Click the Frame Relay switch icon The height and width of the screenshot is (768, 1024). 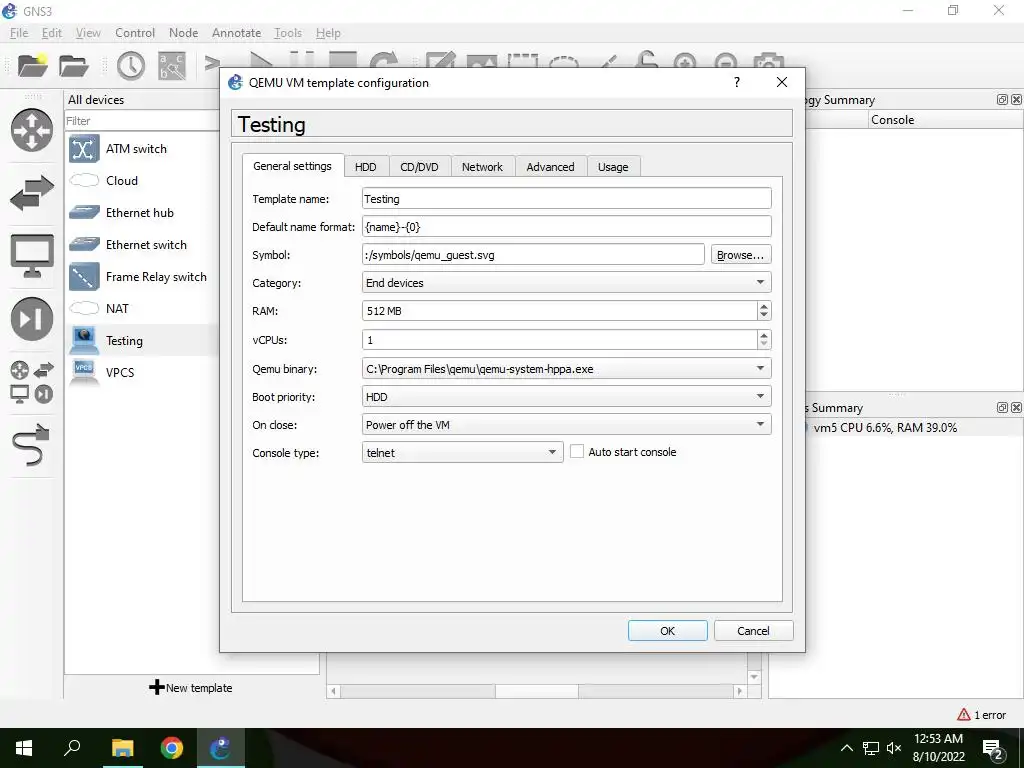(x=84, y=276)
